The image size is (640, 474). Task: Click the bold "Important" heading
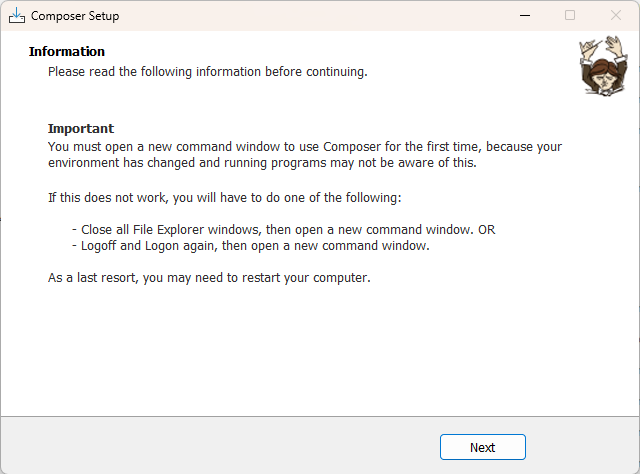click(81, 129)
